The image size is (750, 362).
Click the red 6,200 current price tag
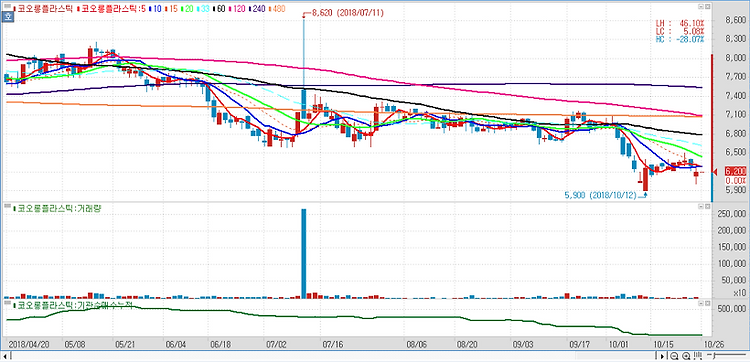735,172
